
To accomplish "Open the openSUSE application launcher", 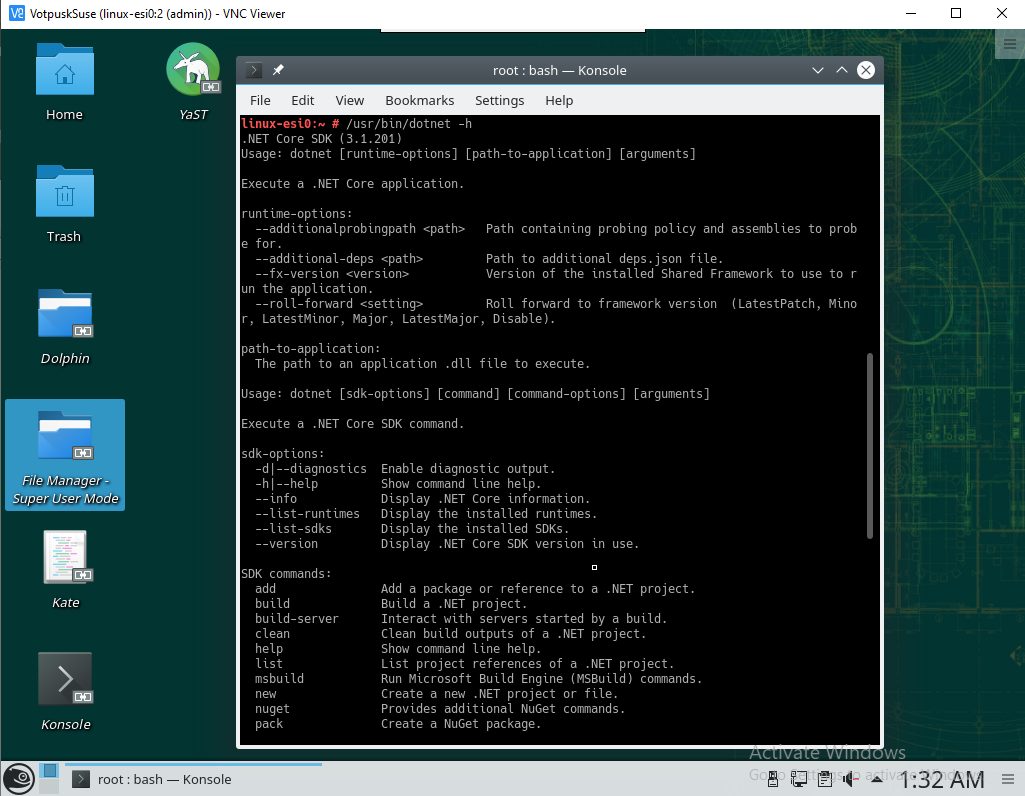I will click(x=19, y=778).
